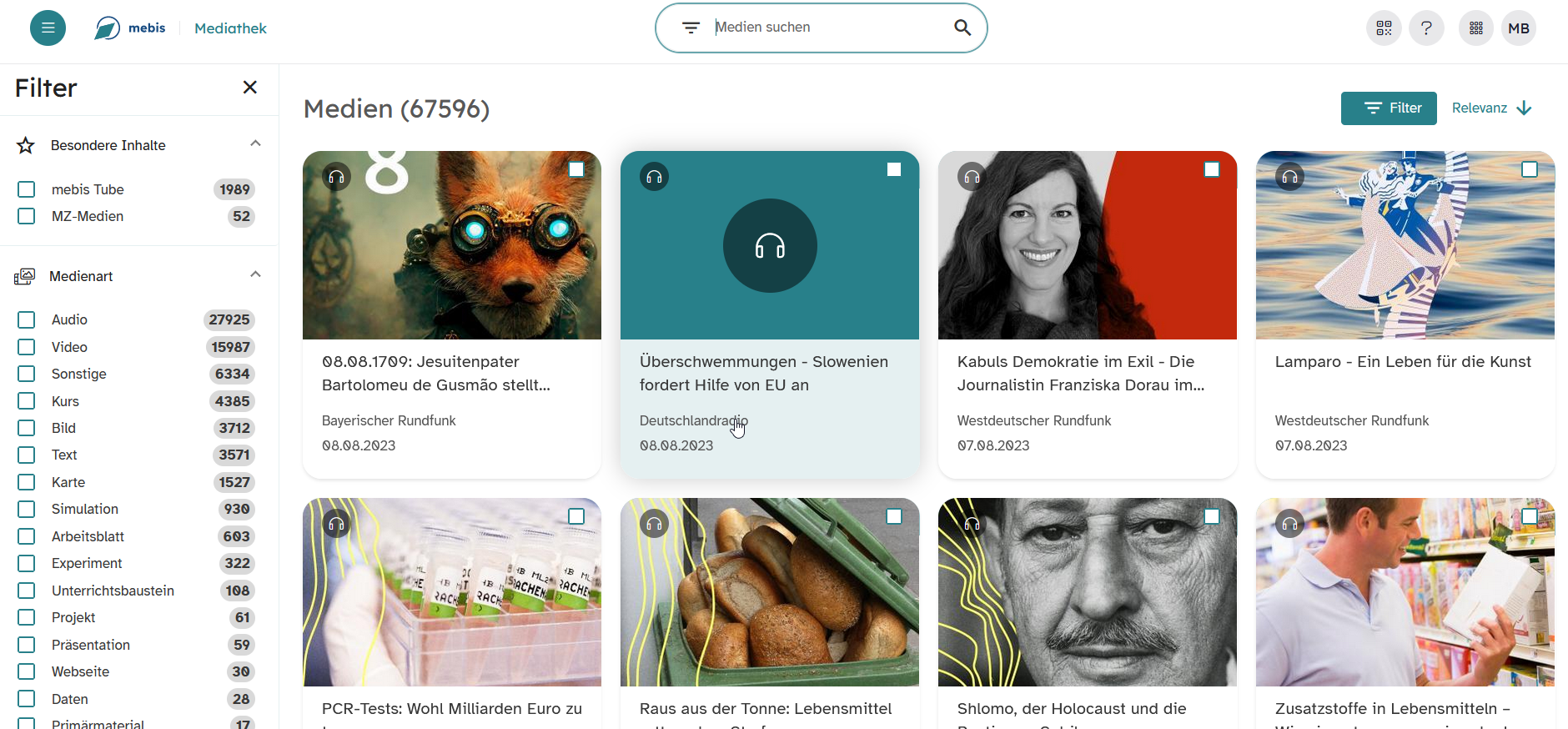Collapse the Besondere Inhalte section

tap(255, 143)
